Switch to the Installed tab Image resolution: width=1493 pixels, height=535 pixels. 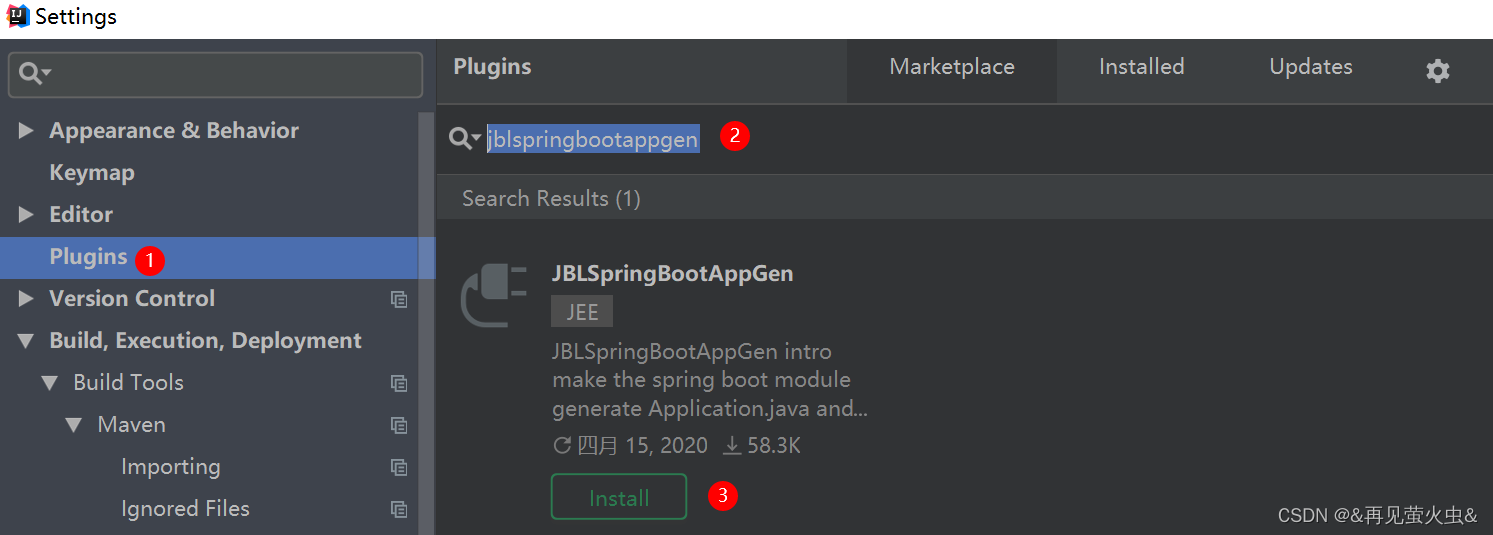click(1141, 67)
